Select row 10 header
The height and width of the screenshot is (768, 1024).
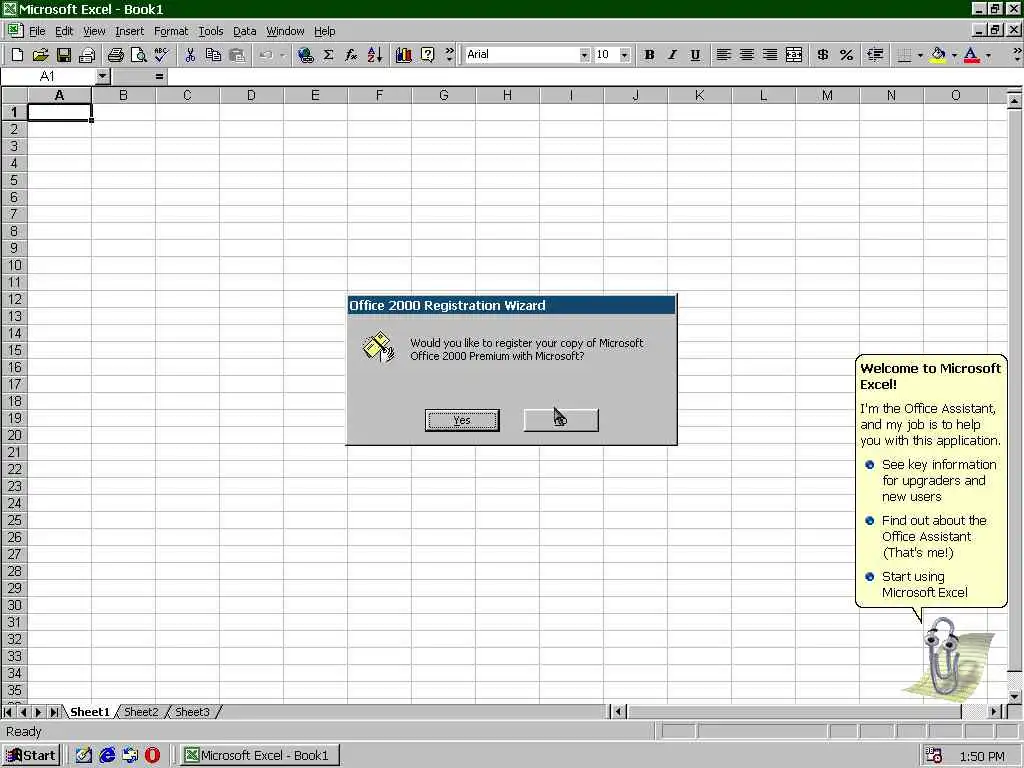(x=14, y=265)
